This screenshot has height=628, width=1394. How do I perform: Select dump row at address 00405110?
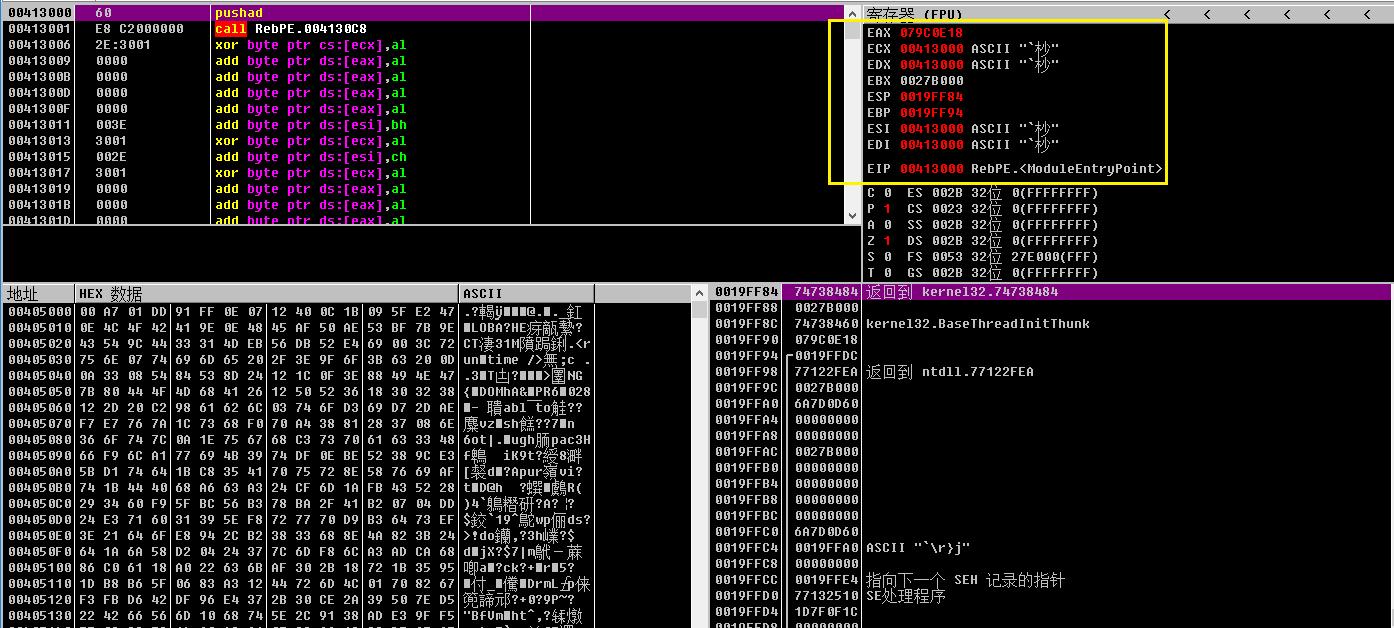click(299, 584)
